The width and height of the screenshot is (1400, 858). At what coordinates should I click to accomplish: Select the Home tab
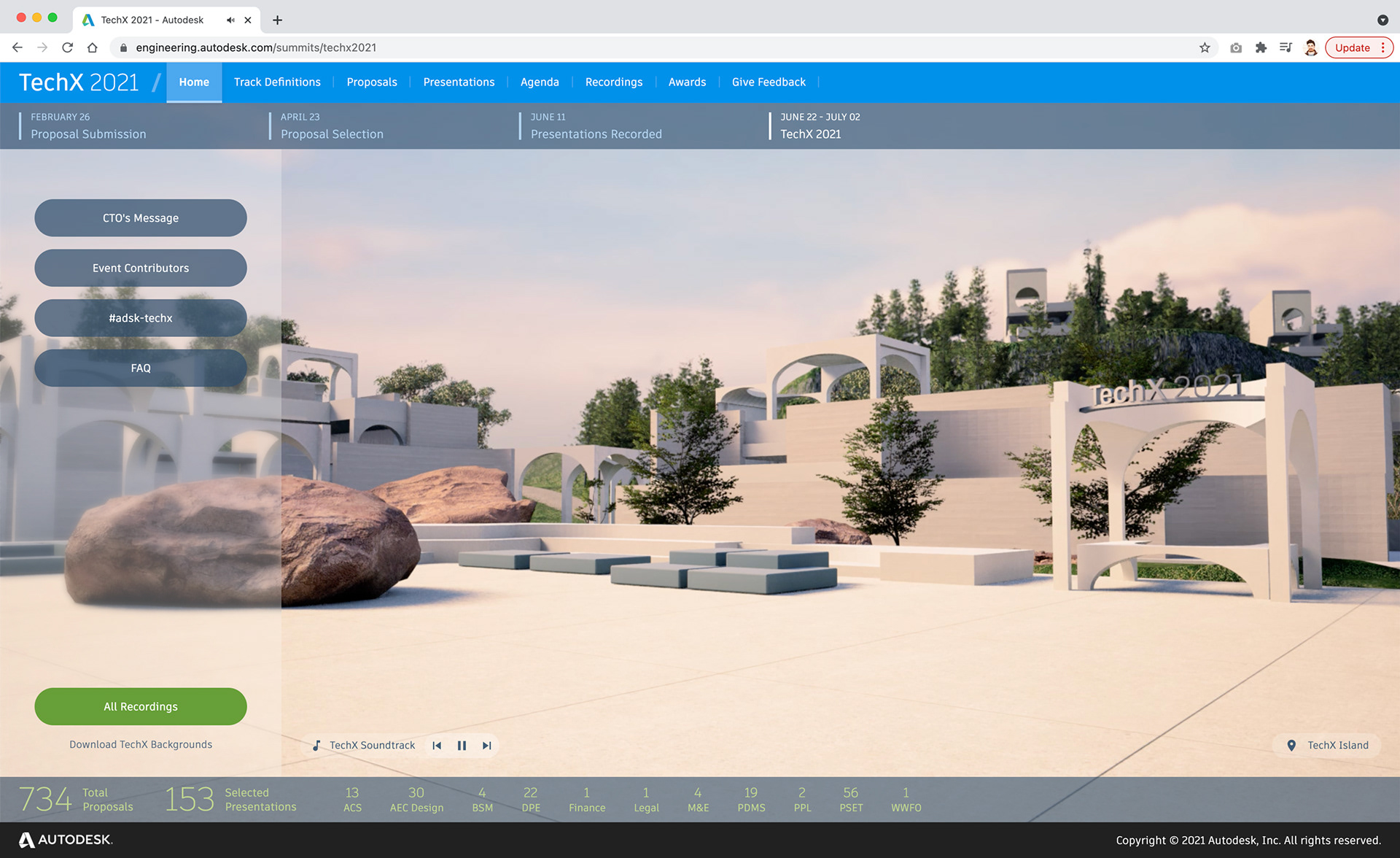click(194, 82)
